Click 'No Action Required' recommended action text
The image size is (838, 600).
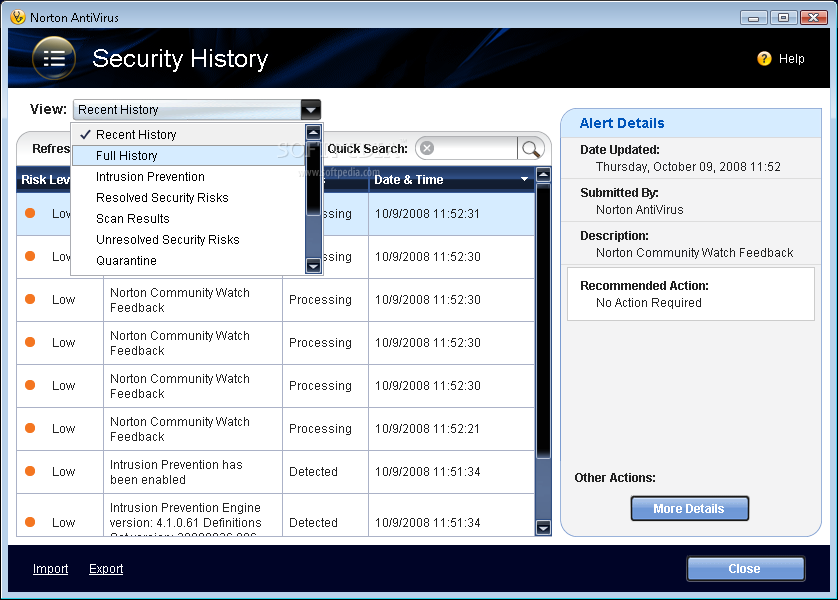coord(648,302)
